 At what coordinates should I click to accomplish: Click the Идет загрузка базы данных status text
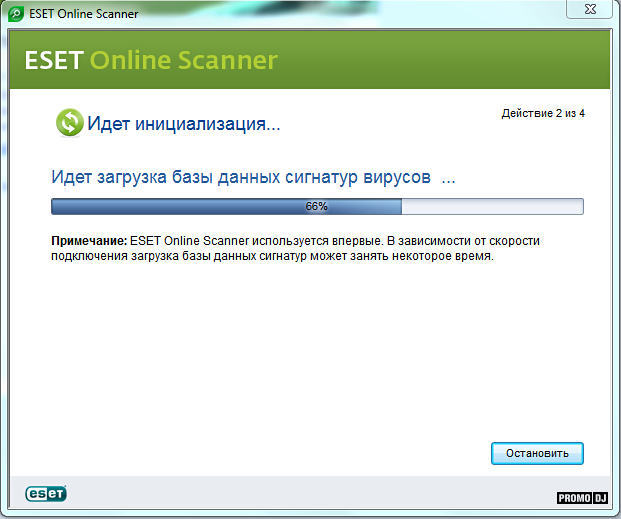point(240,178)
